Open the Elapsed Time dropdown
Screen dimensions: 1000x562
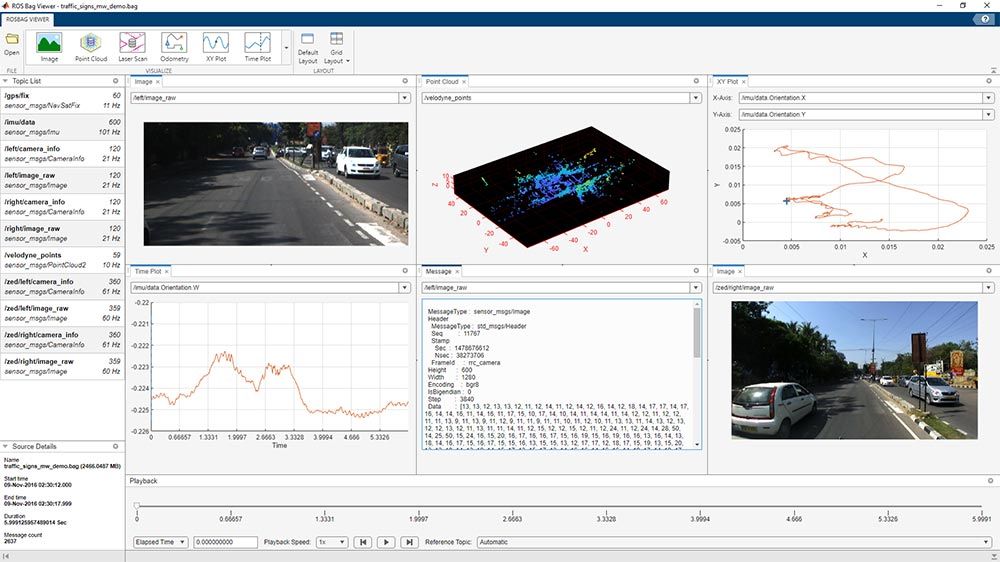click(159, 542)
